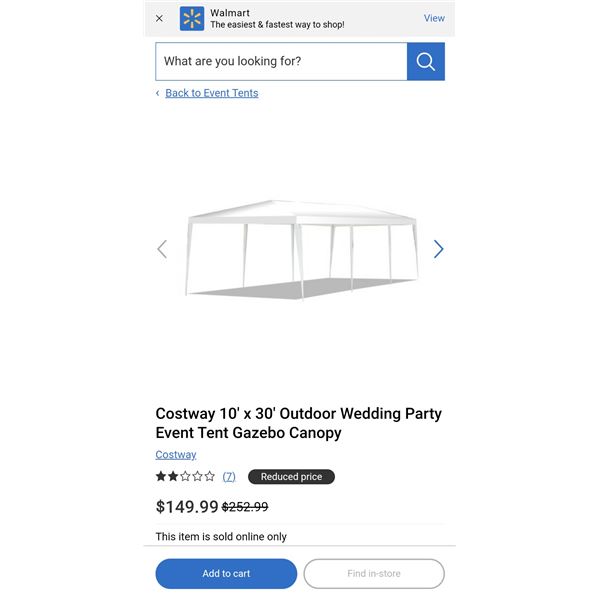
Task: Click the crossed-out $252.99 original price
Action: [245, 507]
